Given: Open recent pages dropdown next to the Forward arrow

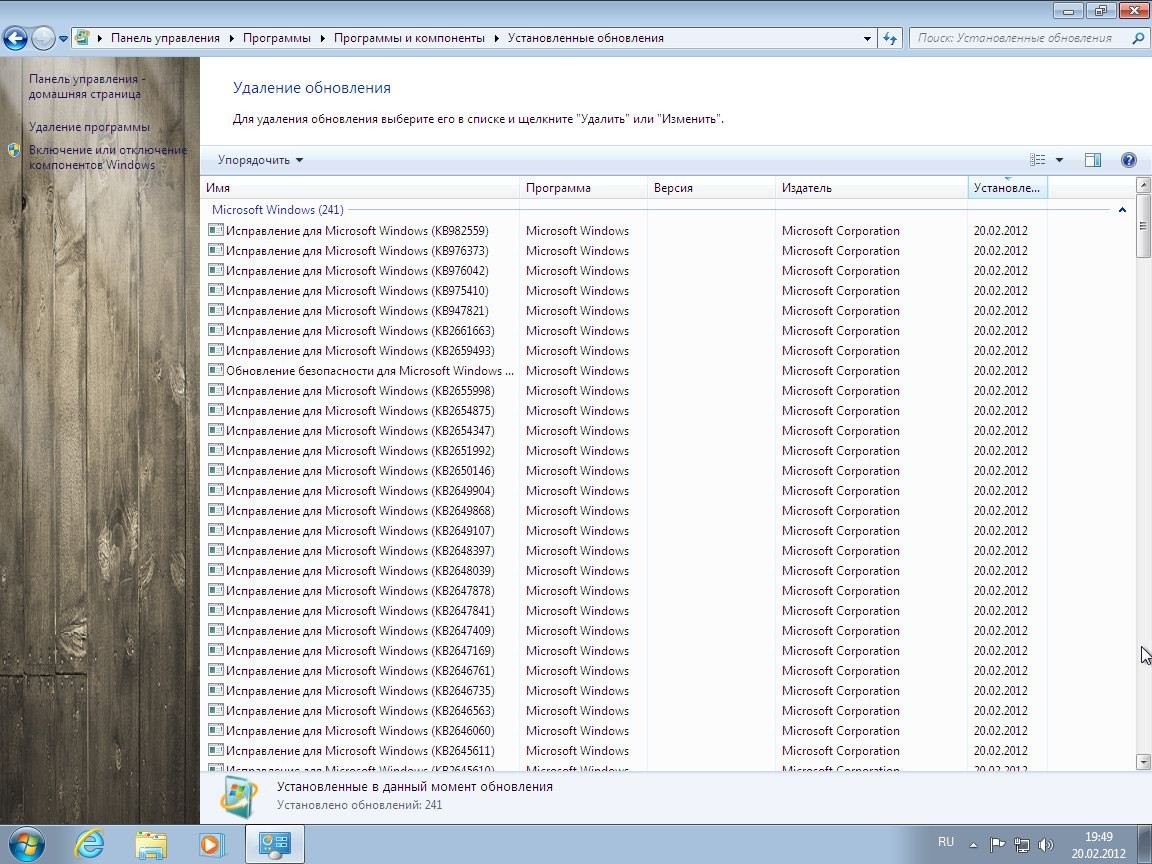Looking at the screenshot, I should 63,38.
